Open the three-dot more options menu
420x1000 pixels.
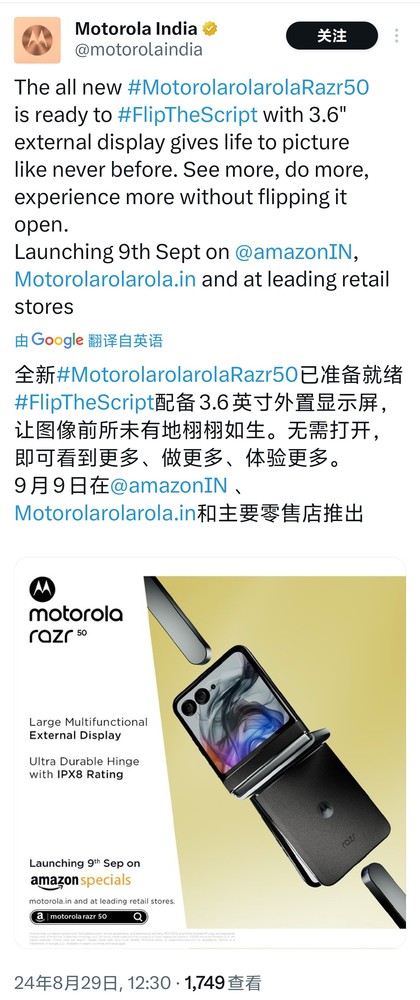397,36
